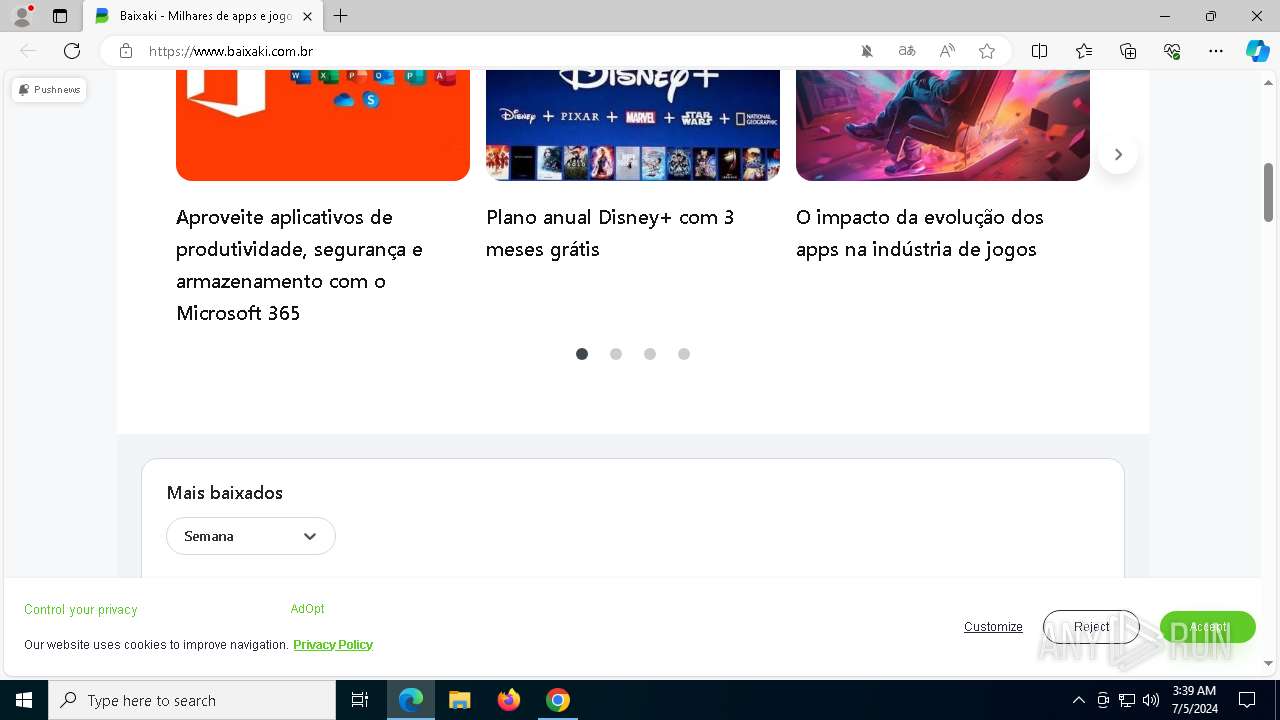
Task: Click the vertical page scrollbar thumb
Action: (x=1269, y=192)
